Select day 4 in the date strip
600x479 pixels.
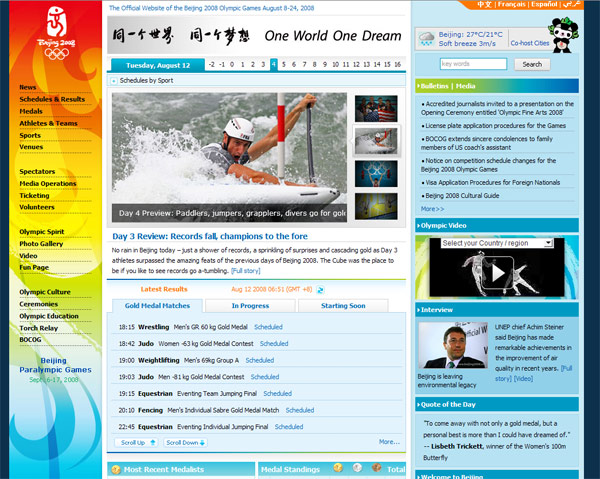(273, 65)
